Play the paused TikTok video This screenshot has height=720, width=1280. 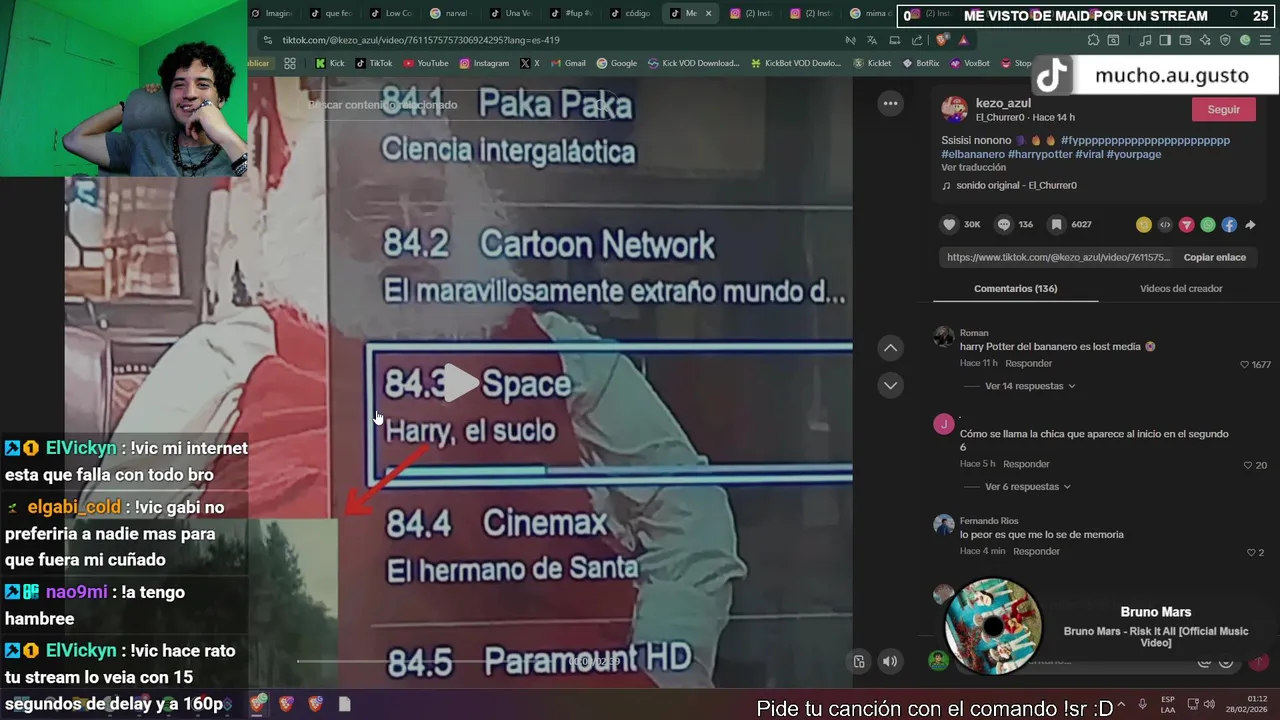[x=461, y=383]
